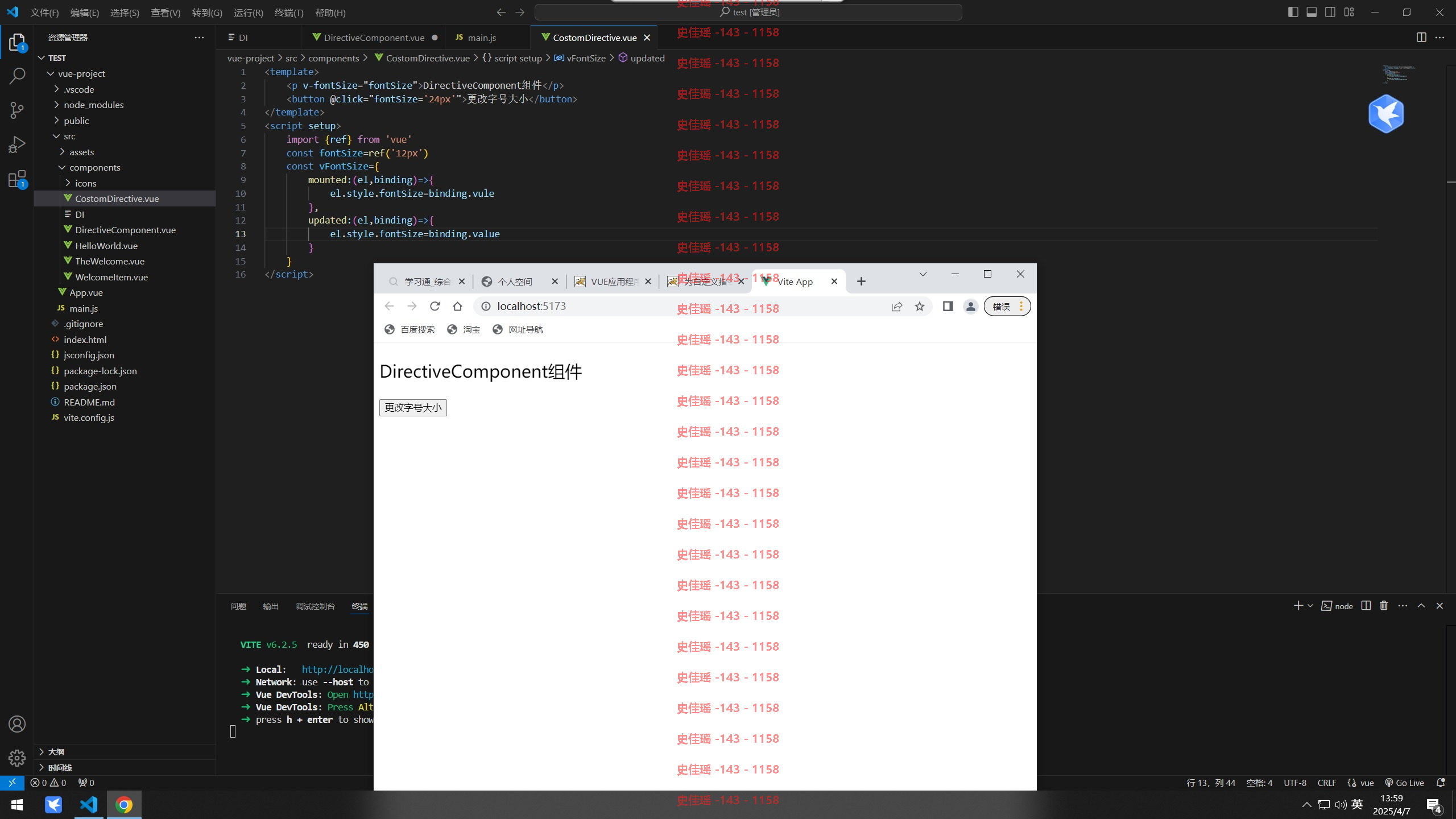Open 终端(T) menu
This screenshot has width=1456, height=819.
tap(289, 13)
